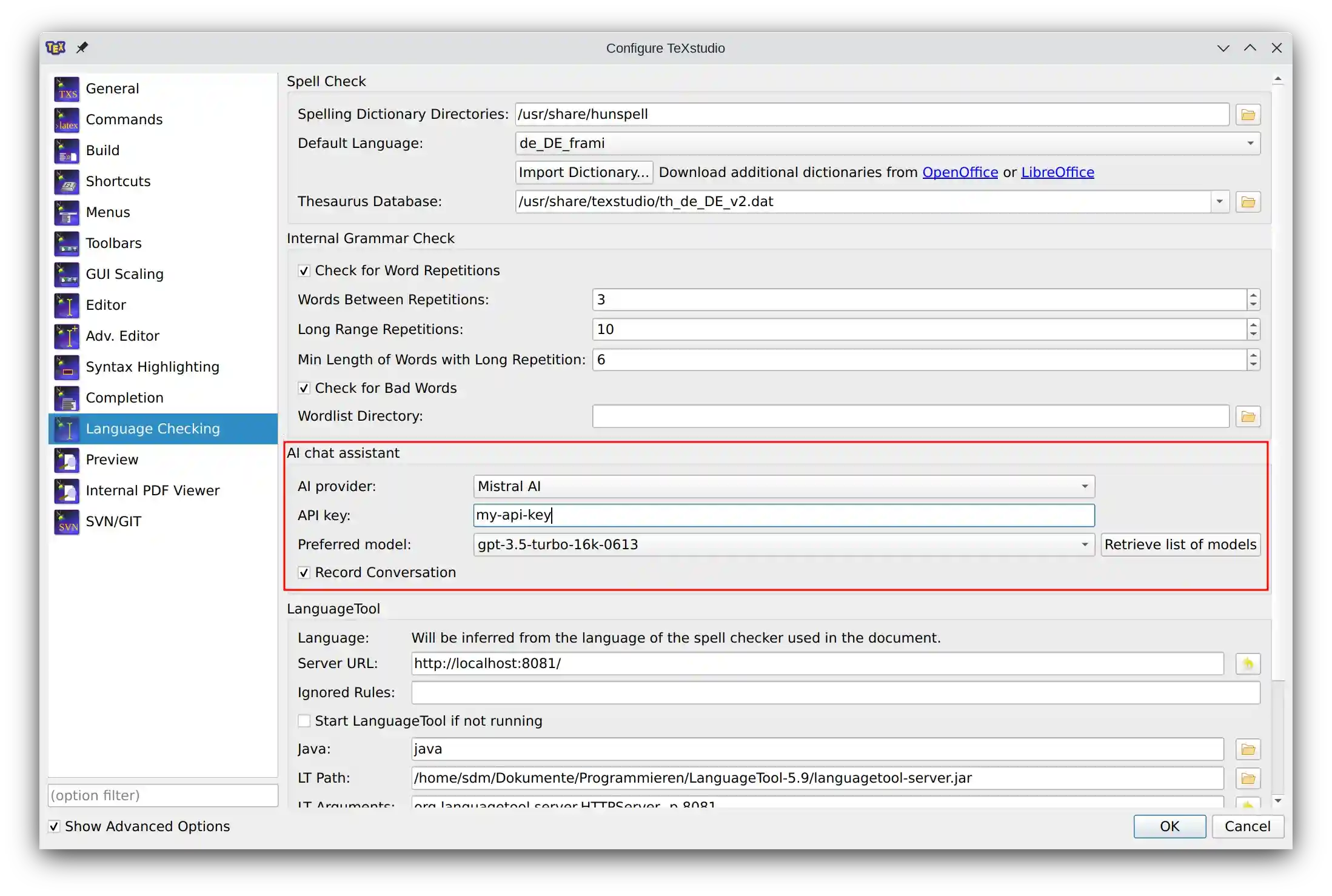Click the Syntax Highlighting sidebar icon
The width and height of the screenshot is (1332, 896).
pyautogui.click(x=67, y=367)
